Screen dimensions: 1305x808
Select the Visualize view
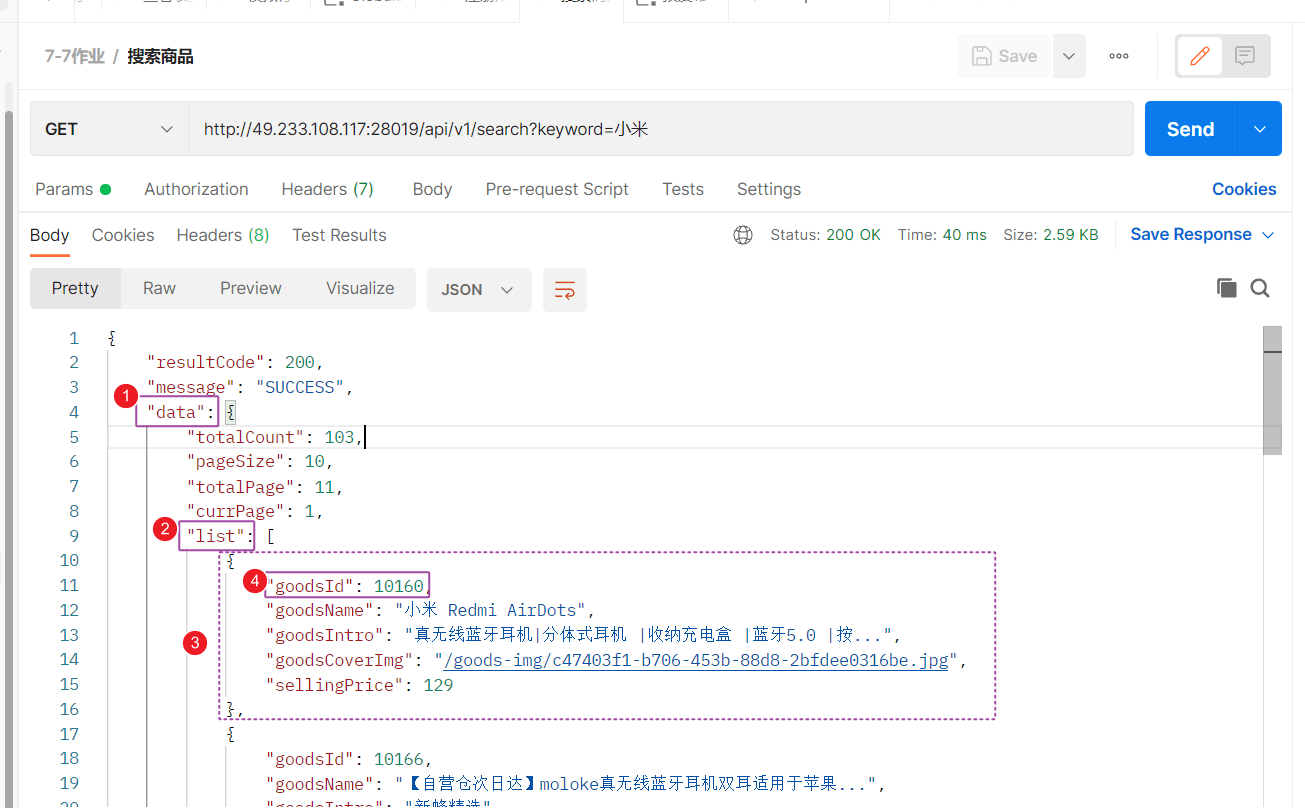coord(360,288)
